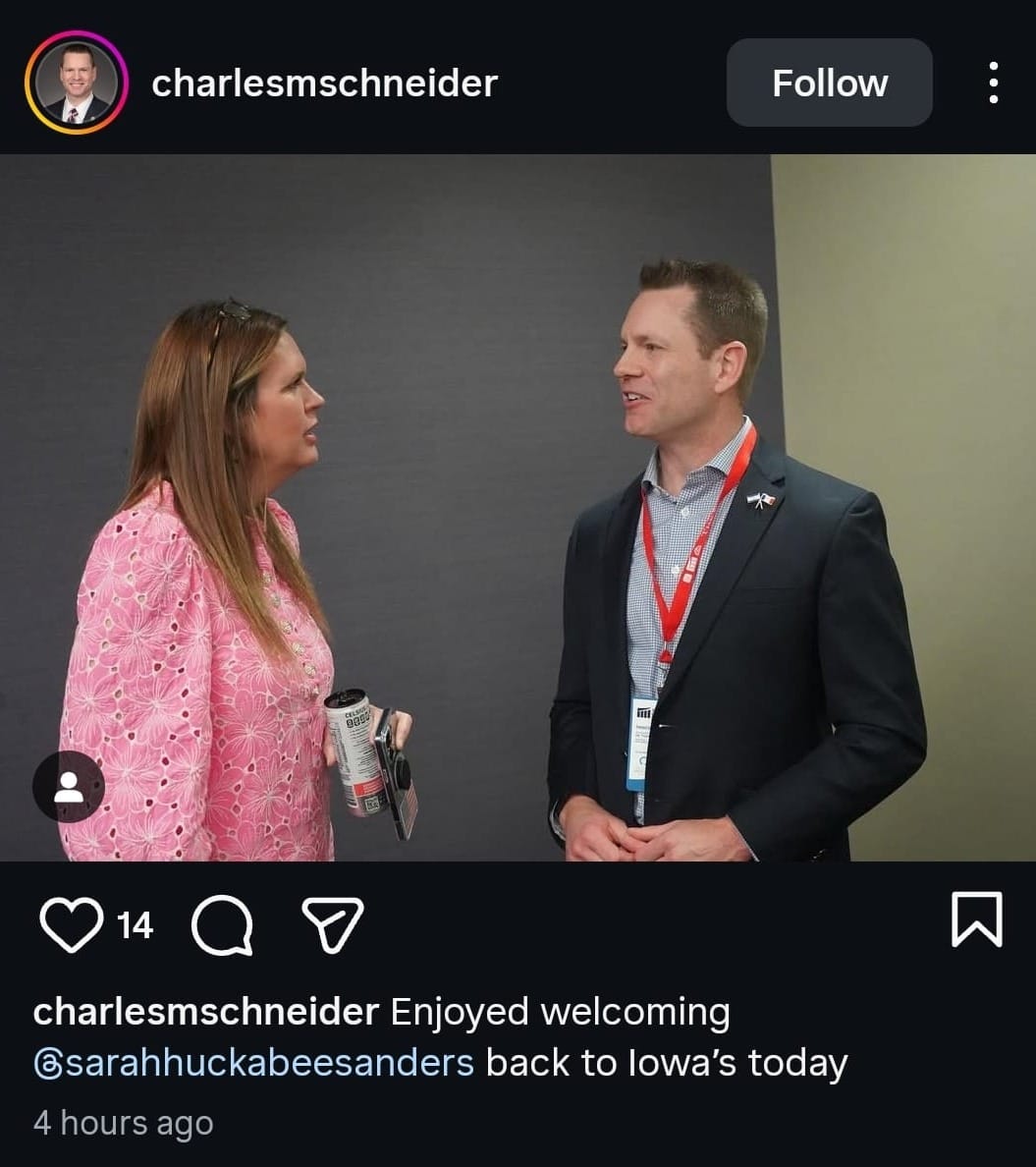Image resolution: width=1036 pixels, height=1167 pixels.
Task: Click the flag lapel pin on the blazer
Action: pyautogui.click(x=761, y=500)
